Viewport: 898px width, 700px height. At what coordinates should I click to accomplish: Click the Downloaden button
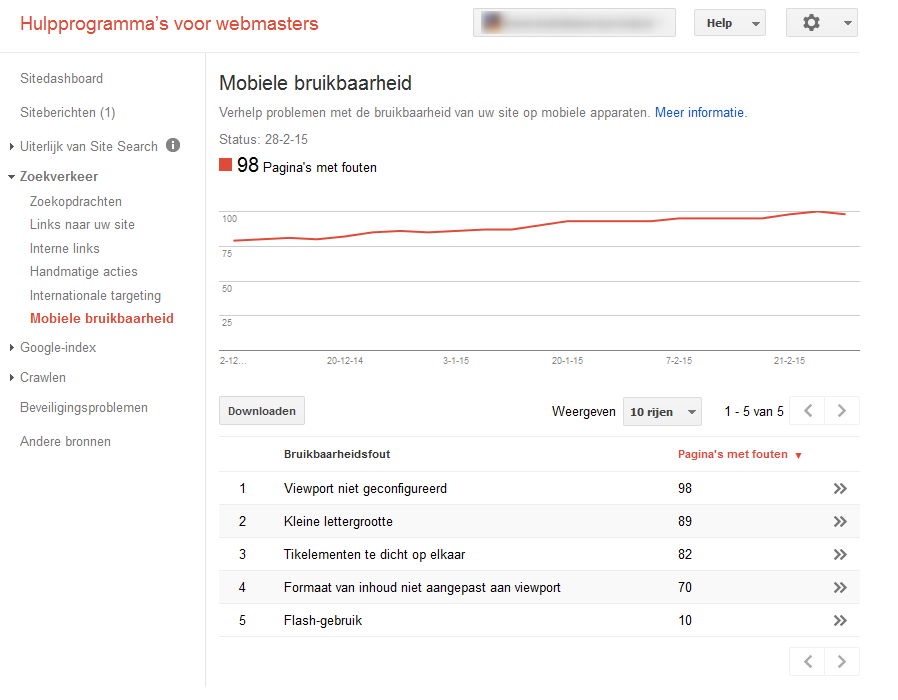pos(262,411)
